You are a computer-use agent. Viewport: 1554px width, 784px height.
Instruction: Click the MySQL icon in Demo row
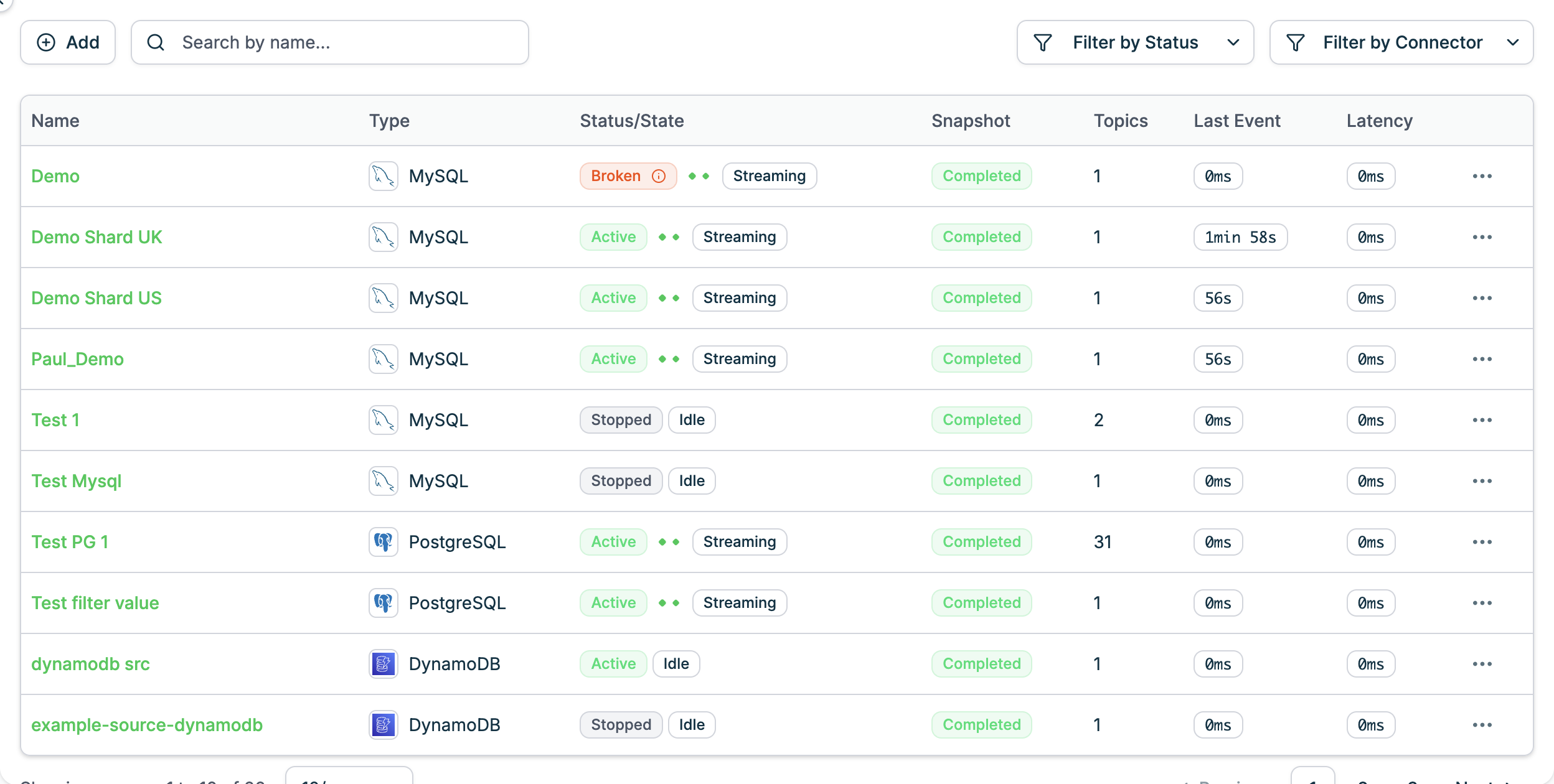pyautogui.click(x=383, y=176)
